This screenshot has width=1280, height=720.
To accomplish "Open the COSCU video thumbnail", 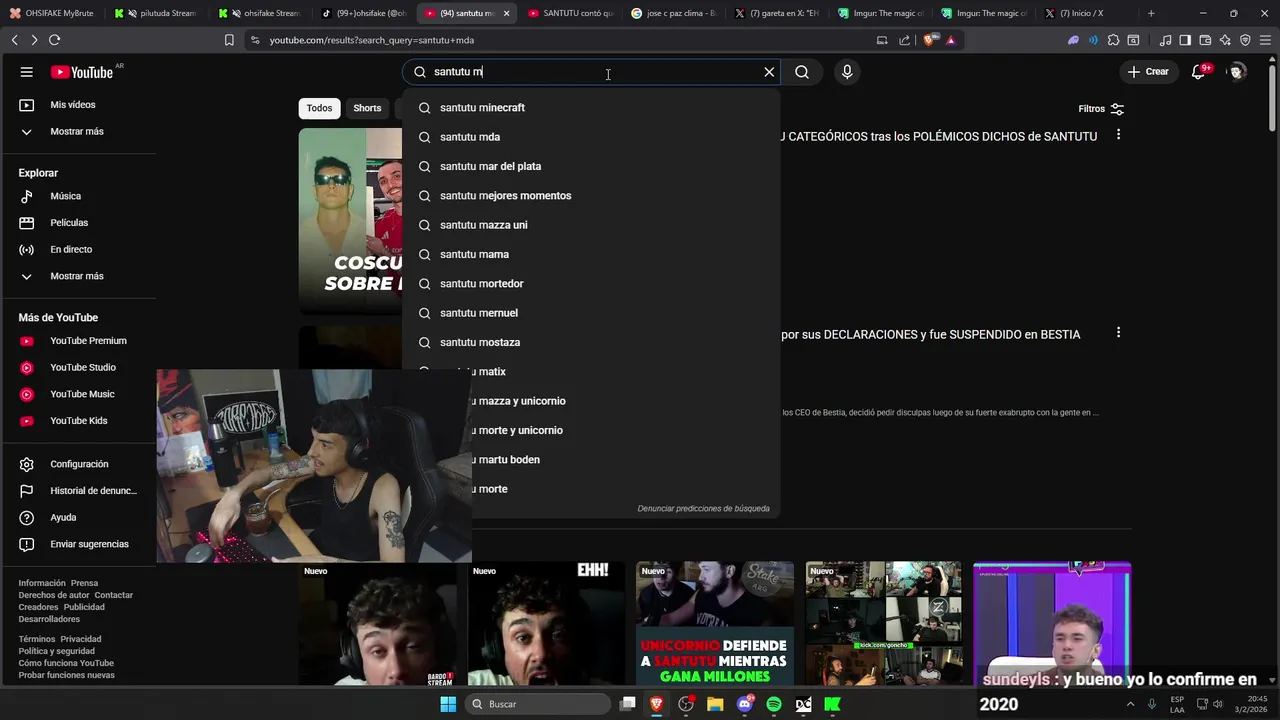I will pyautogui.click(x=350, y=221).
